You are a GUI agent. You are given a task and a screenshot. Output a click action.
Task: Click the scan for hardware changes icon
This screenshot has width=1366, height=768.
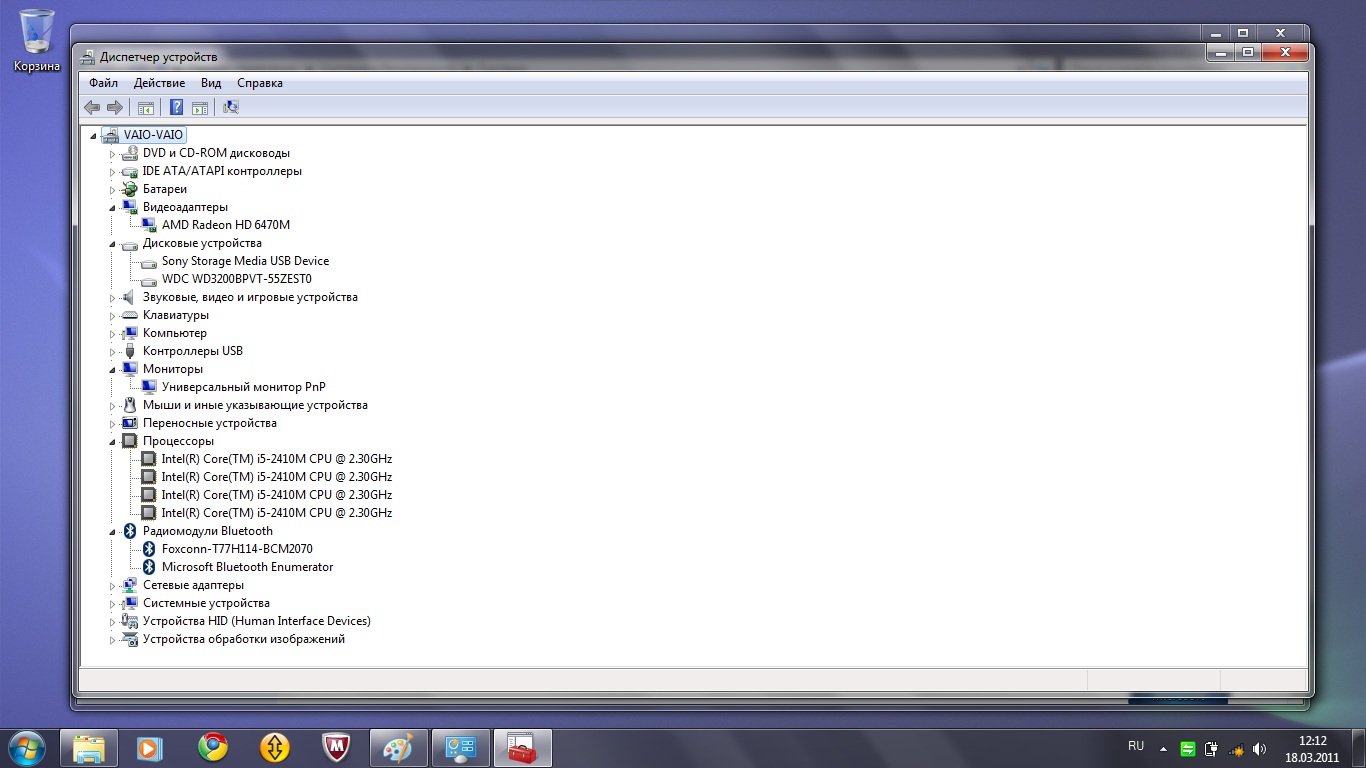[x=231, y=108]
